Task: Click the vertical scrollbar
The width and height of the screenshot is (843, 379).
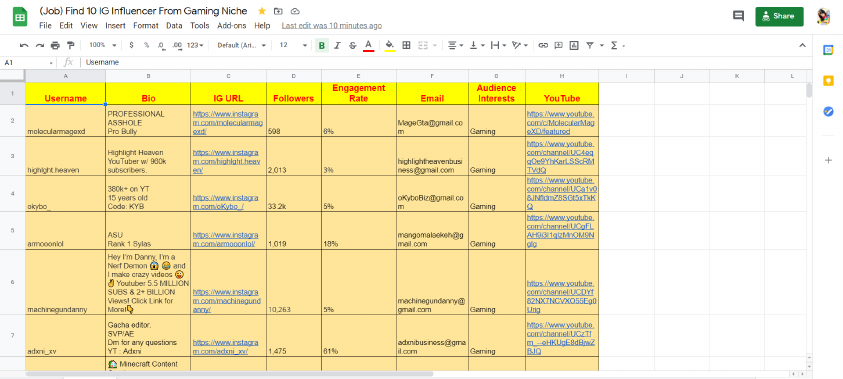Action: (x=809, y=90)
